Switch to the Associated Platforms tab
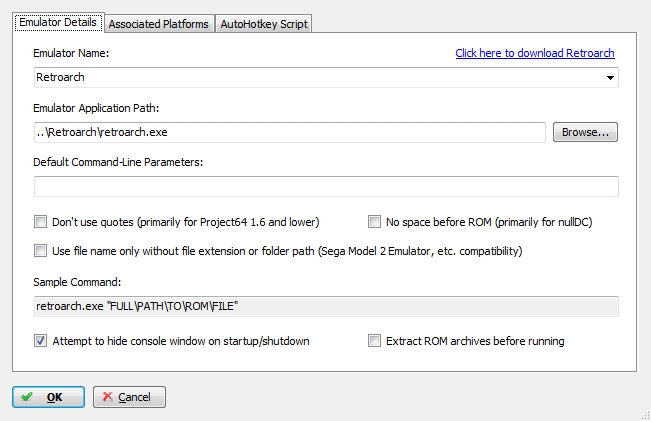The image size is (651, 421). 158,24
